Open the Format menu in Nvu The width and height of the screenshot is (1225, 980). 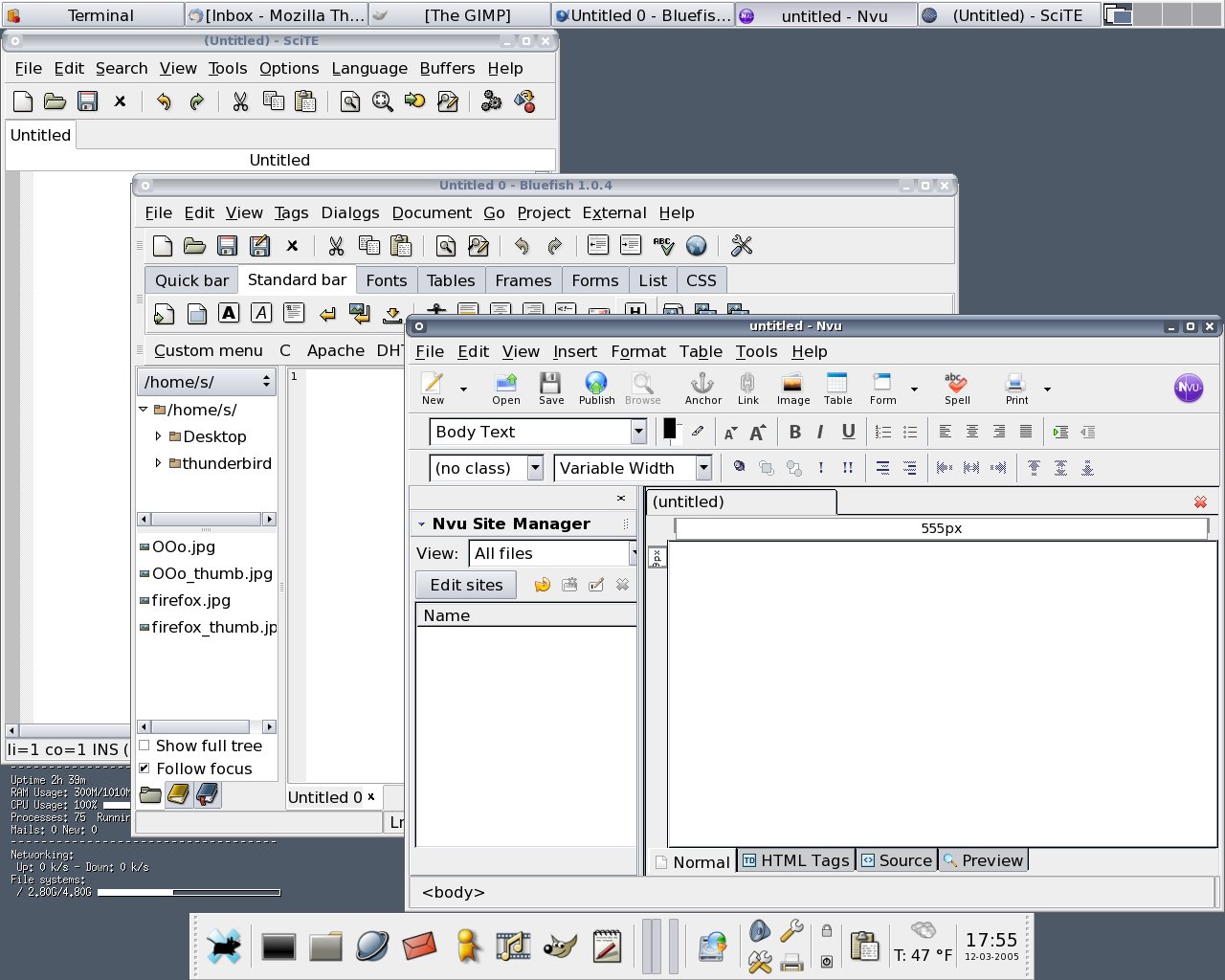[x=638, y=351]
